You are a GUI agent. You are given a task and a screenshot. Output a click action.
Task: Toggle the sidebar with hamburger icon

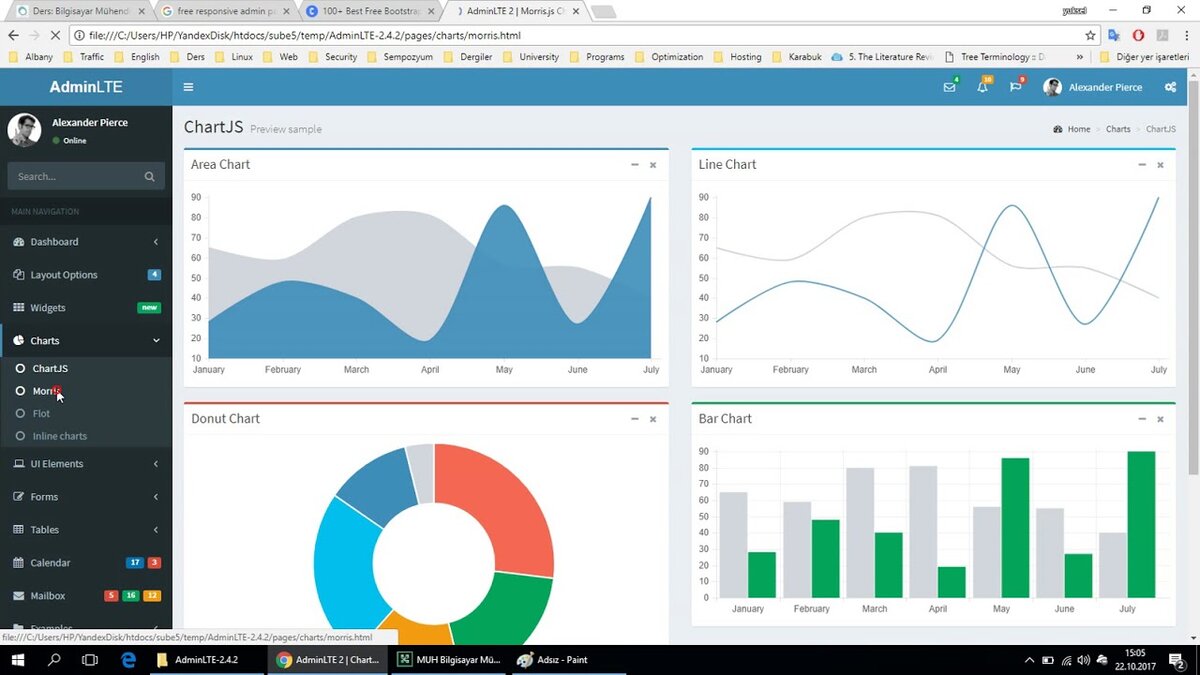[x=188, y=87]
